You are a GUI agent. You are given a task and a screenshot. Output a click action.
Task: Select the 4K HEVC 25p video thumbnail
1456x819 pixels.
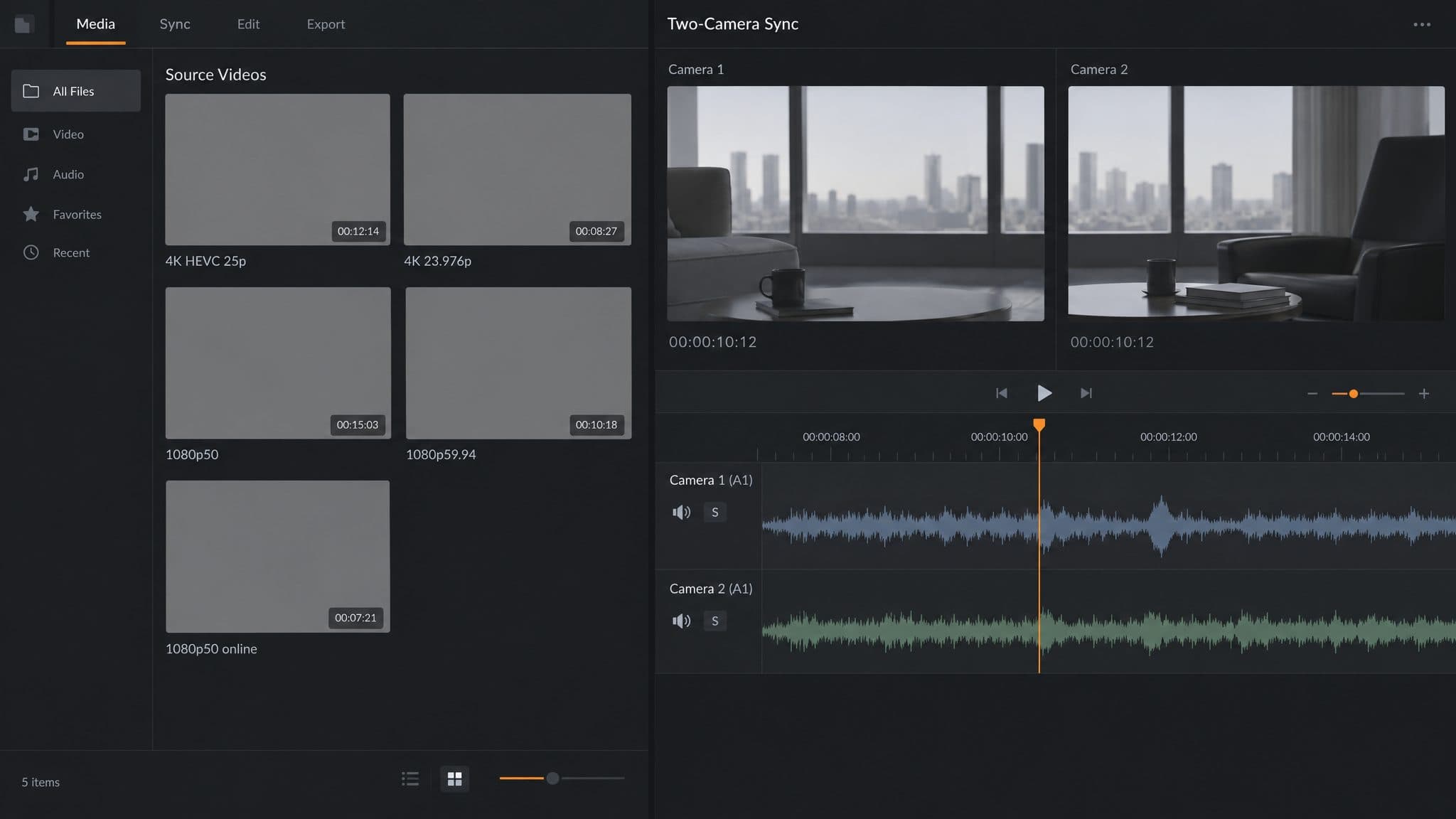point(277,169)
